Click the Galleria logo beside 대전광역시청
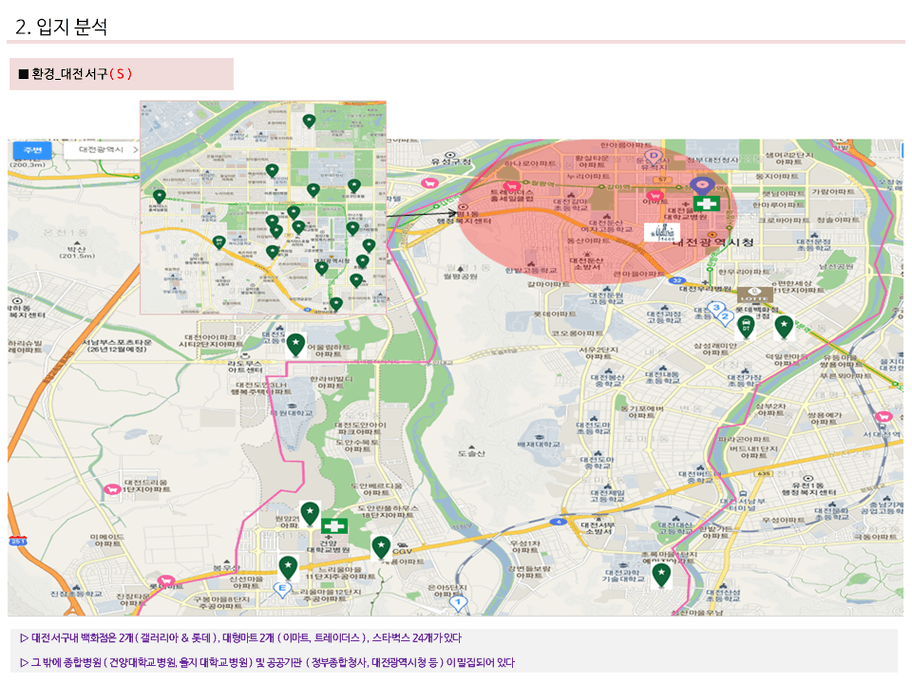The width and height of the screenshot is (912, 684). click(662, 232)
